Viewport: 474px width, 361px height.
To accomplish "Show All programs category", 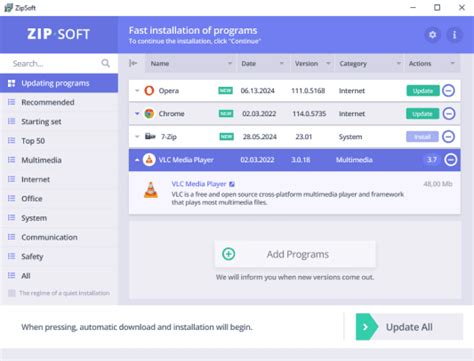I will (59, 276).
